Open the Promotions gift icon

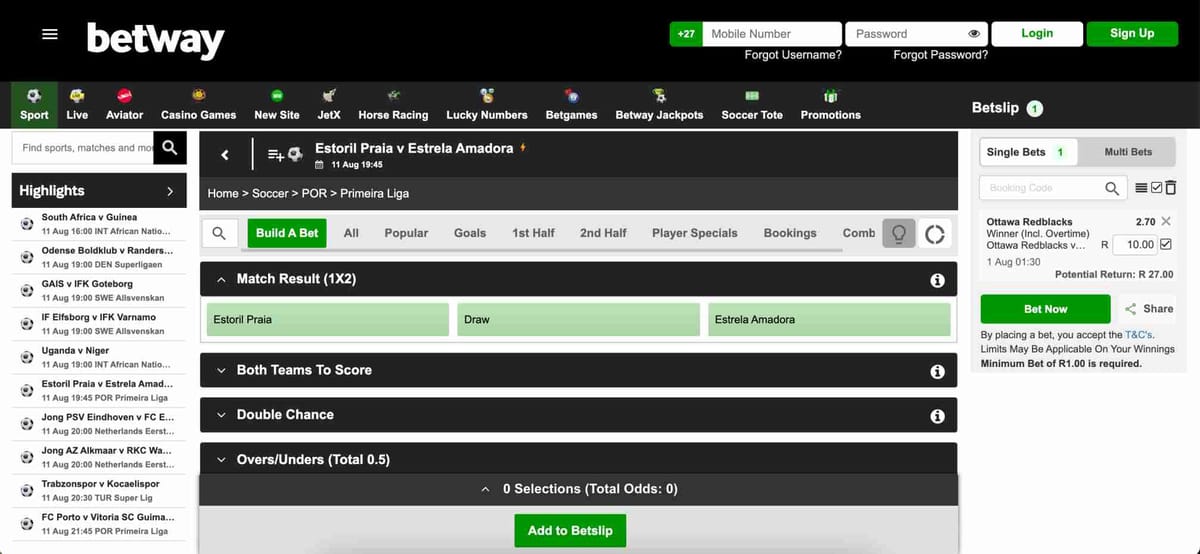pyautogui.click(x=830, y=96)
